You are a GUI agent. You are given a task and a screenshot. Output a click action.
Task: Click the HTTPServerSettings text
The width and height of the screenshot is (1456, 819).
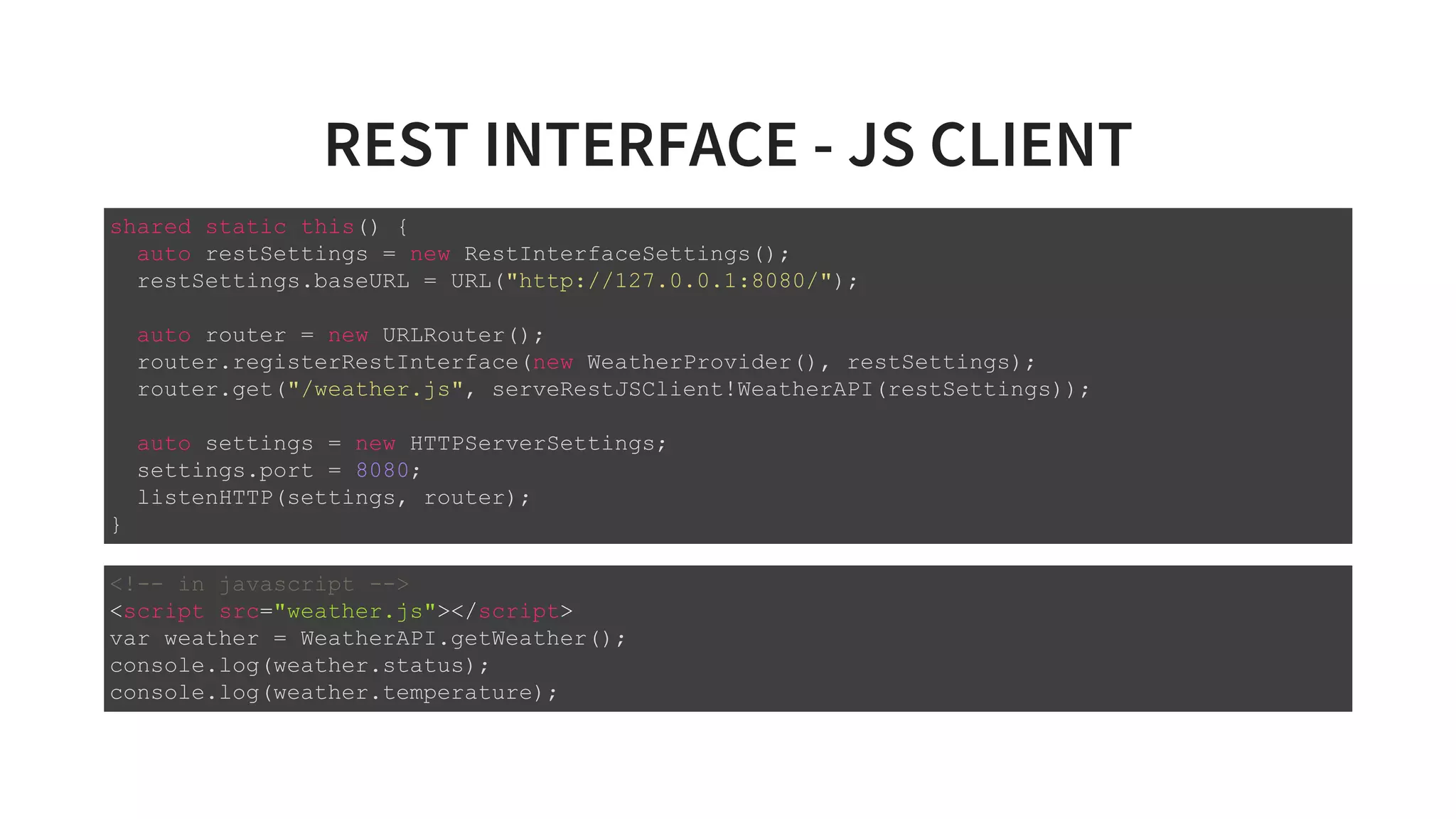click(x=532, y=443)
